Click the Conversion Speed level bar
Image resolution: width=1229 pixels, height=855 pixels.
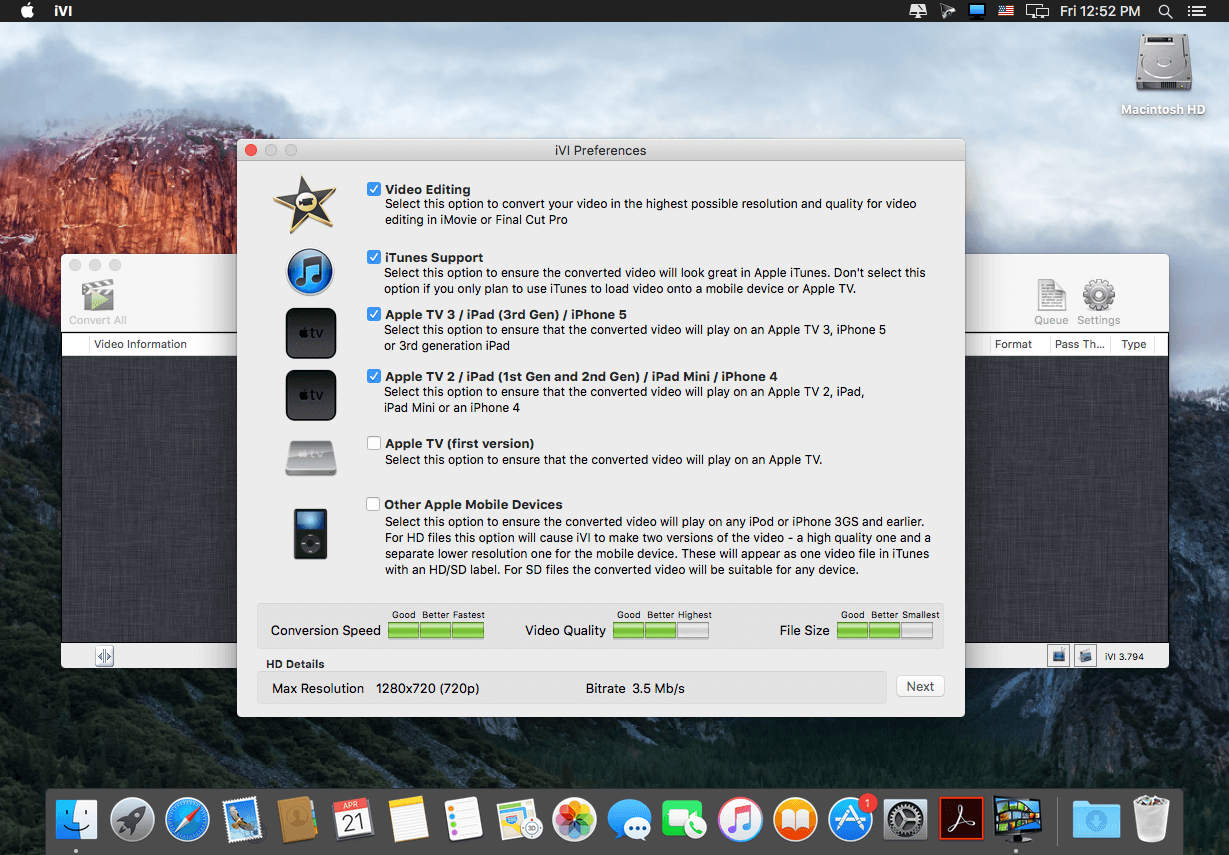point(435,630)
